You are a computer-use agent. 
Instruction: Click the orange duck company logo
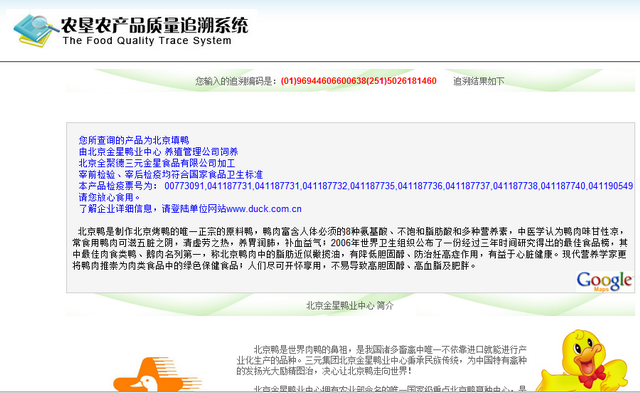[x=157, y=375]
